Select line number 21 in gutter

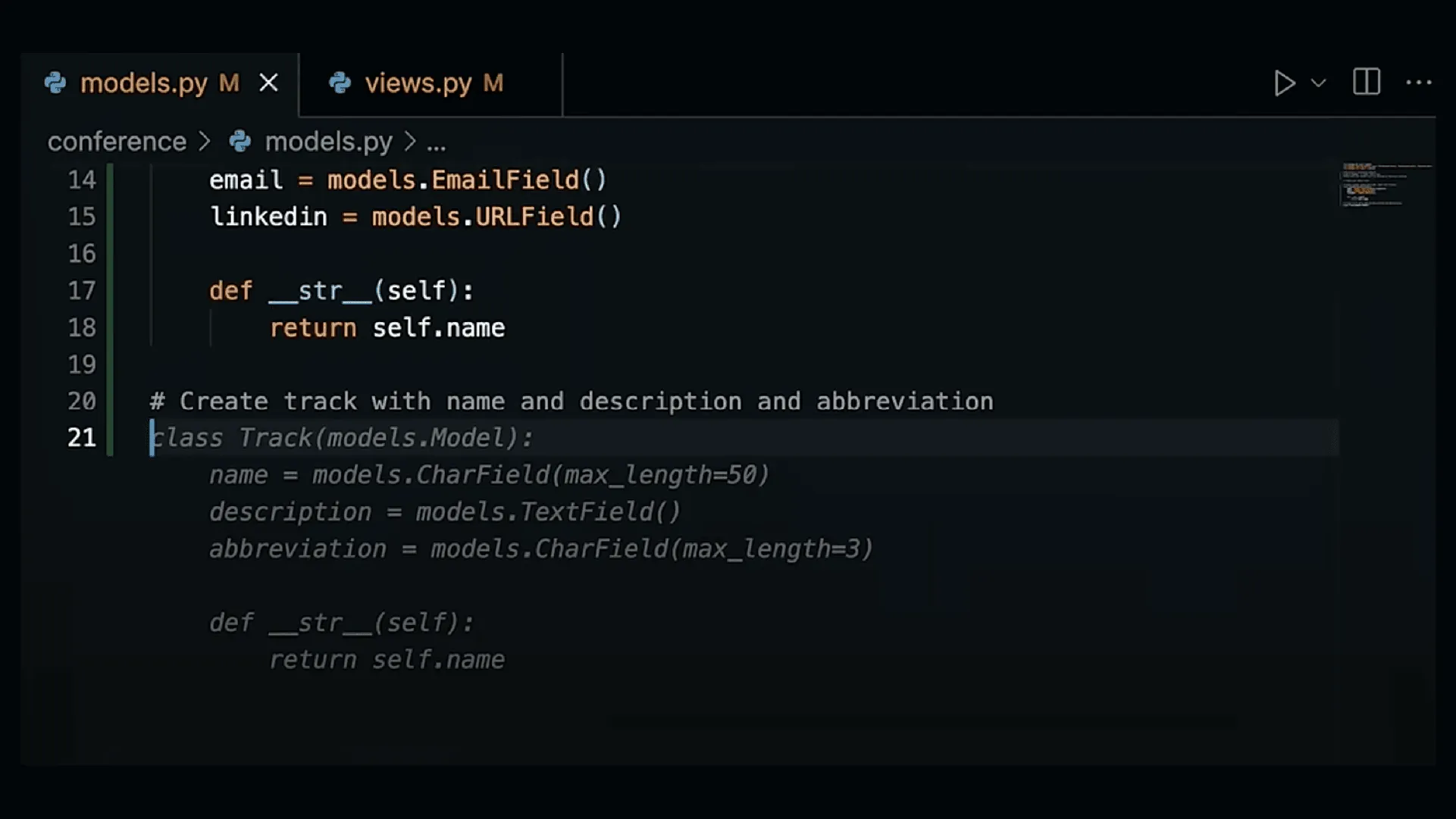point(82,438)
